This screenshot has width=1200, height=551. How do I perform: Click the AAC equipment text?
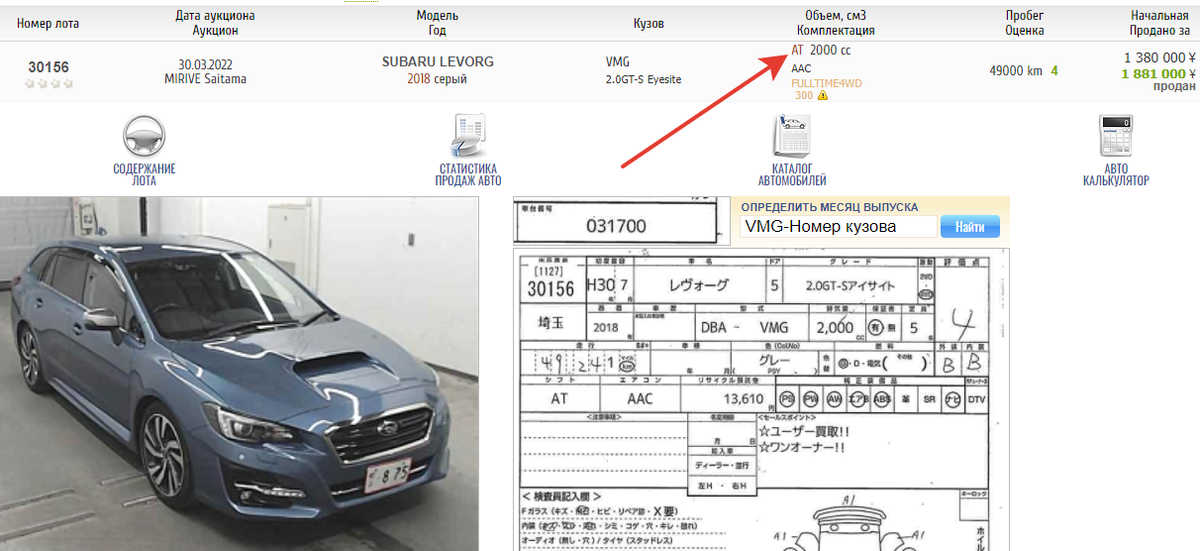pyautogui.click(x=801, y=68)
